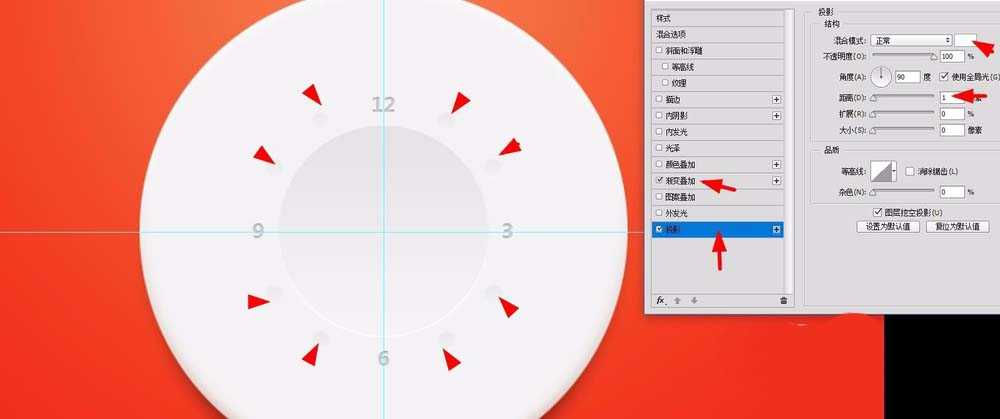Open the 混合模式 (Blend Mode) dropdown
Image resolution: width=1000 pixels, height=419 pixels.
point(910,40)
